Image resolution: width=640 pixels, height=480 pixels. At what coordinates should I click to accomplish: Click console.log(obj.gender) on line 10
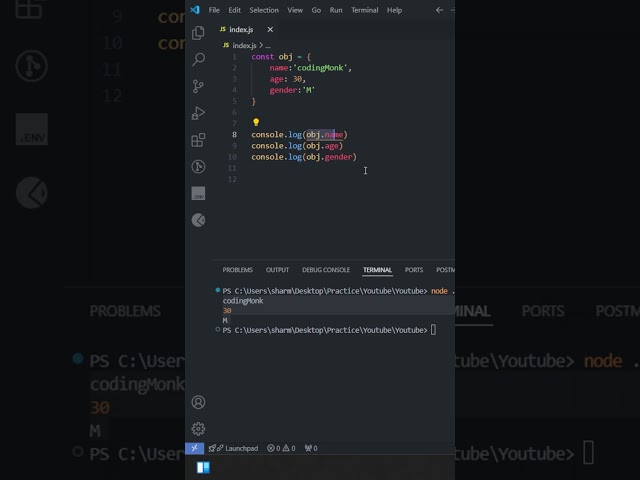(304, 157)
